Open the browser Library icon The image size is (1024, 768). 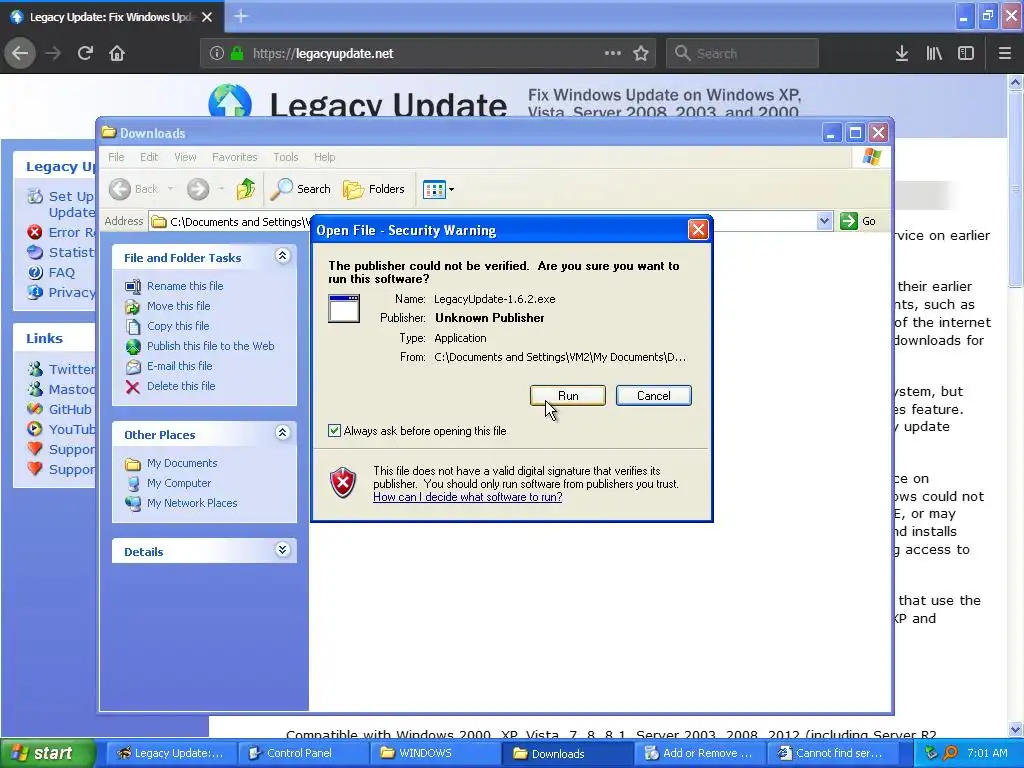coord(934,53)
